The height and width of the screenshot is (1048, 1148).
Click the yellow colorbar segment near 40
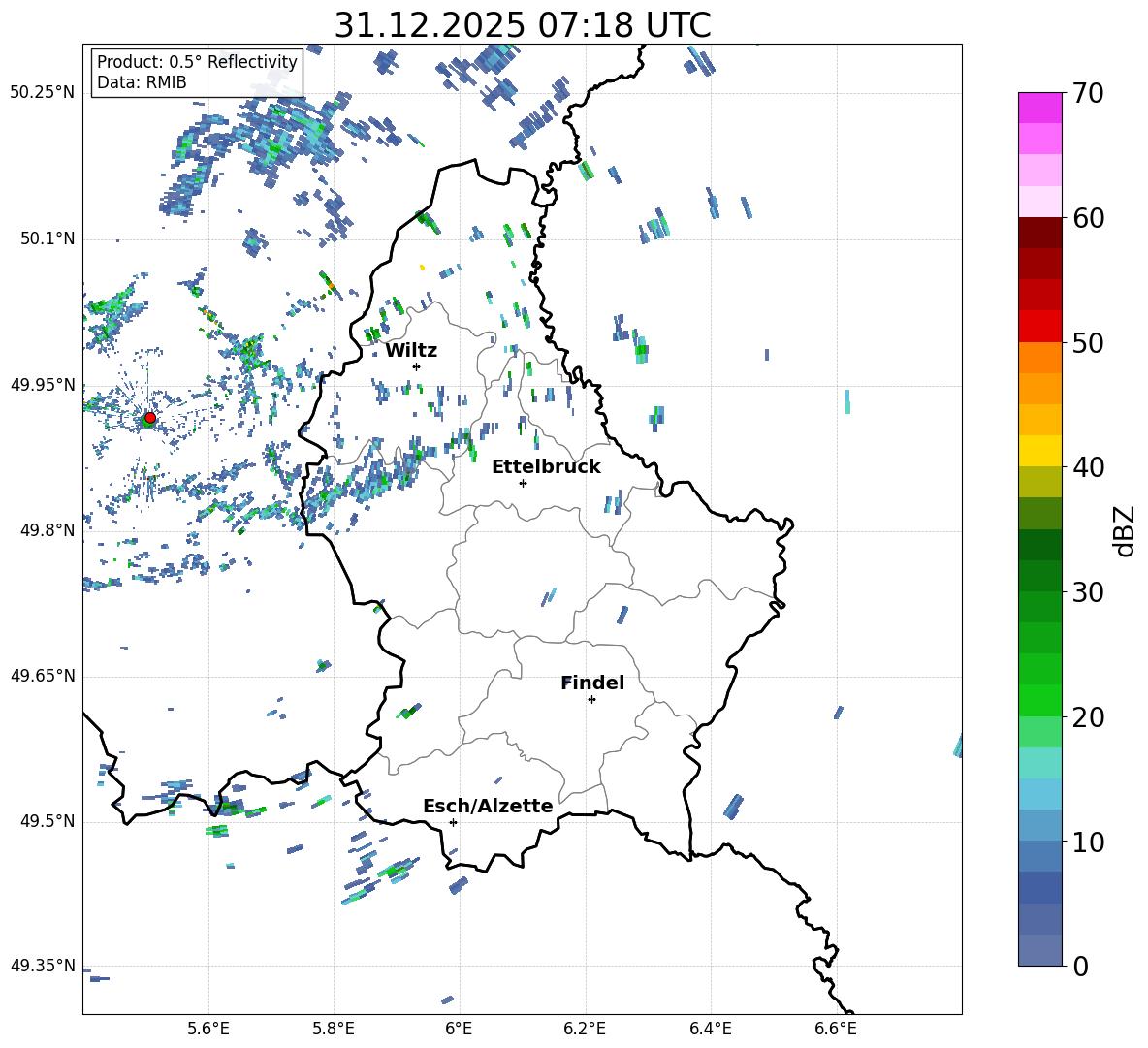tap(1040, 451)
